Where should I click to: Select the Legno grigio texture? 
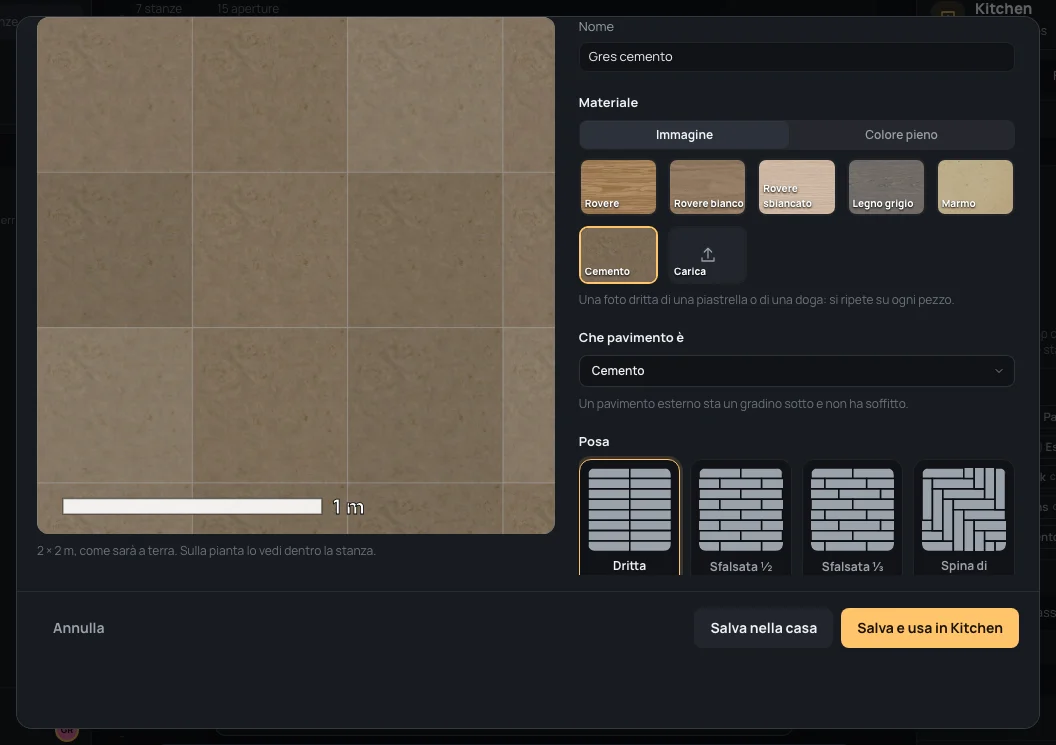coord(886,187)
